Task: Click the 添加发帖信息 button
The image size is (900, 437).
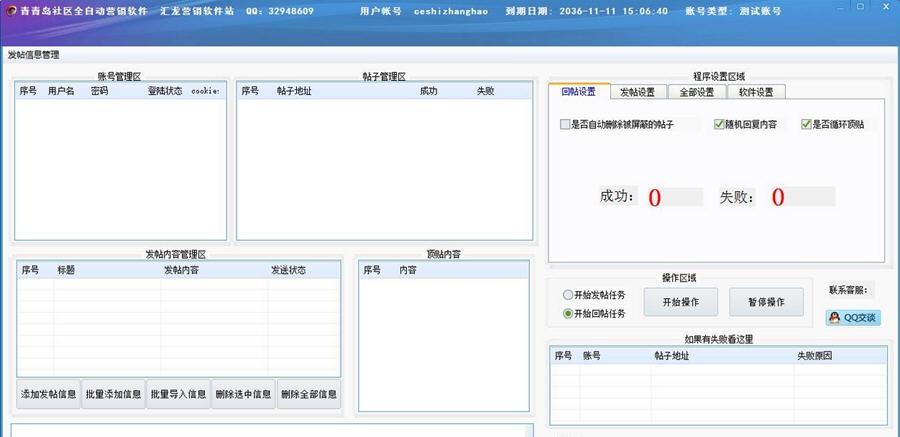Action: point(48,395)
